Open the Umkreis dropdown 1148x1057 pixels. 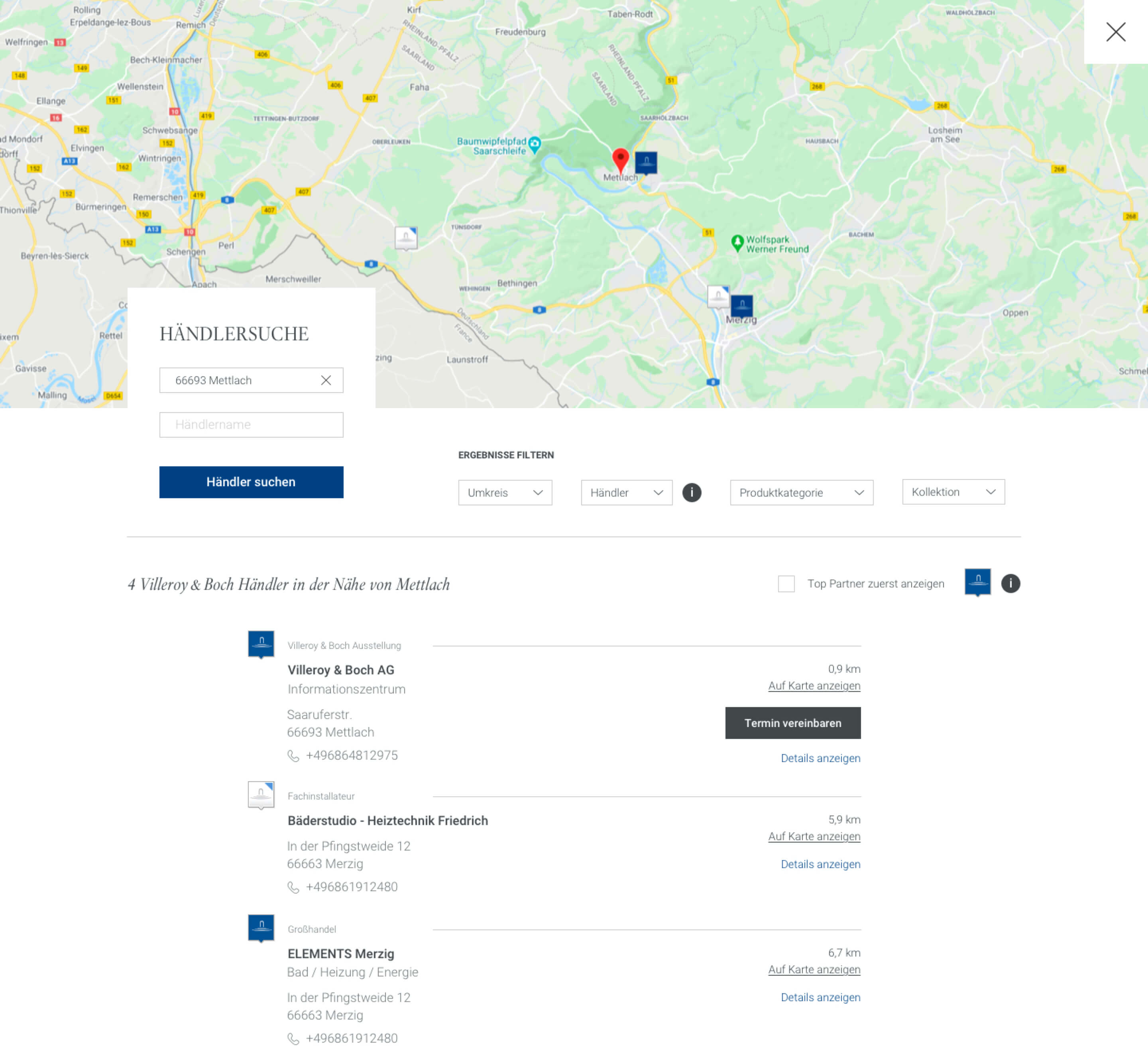(505, 493)
